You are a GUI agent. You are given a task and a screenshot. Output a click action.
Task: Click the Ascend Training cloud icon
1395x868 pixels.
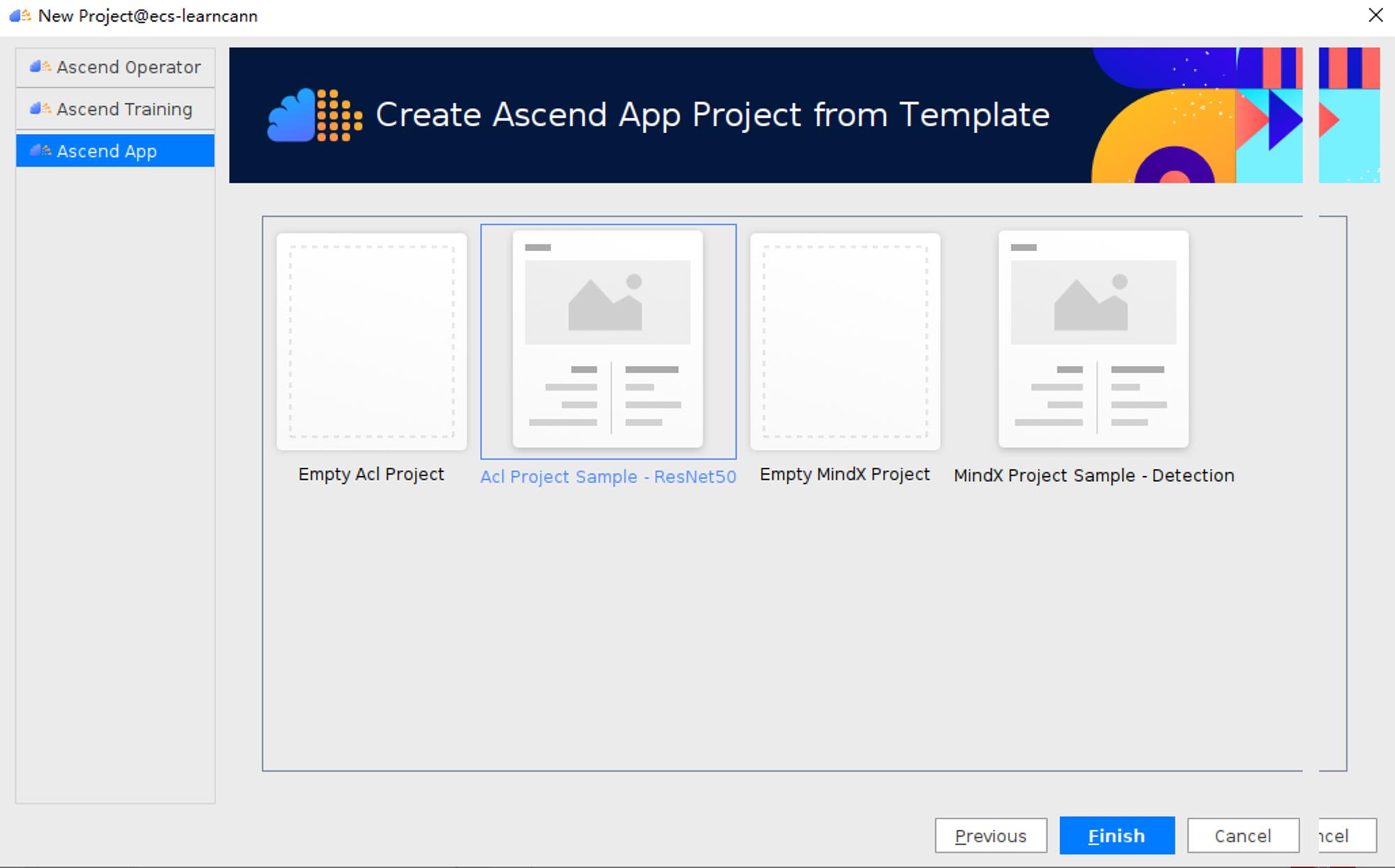[40, 109]
